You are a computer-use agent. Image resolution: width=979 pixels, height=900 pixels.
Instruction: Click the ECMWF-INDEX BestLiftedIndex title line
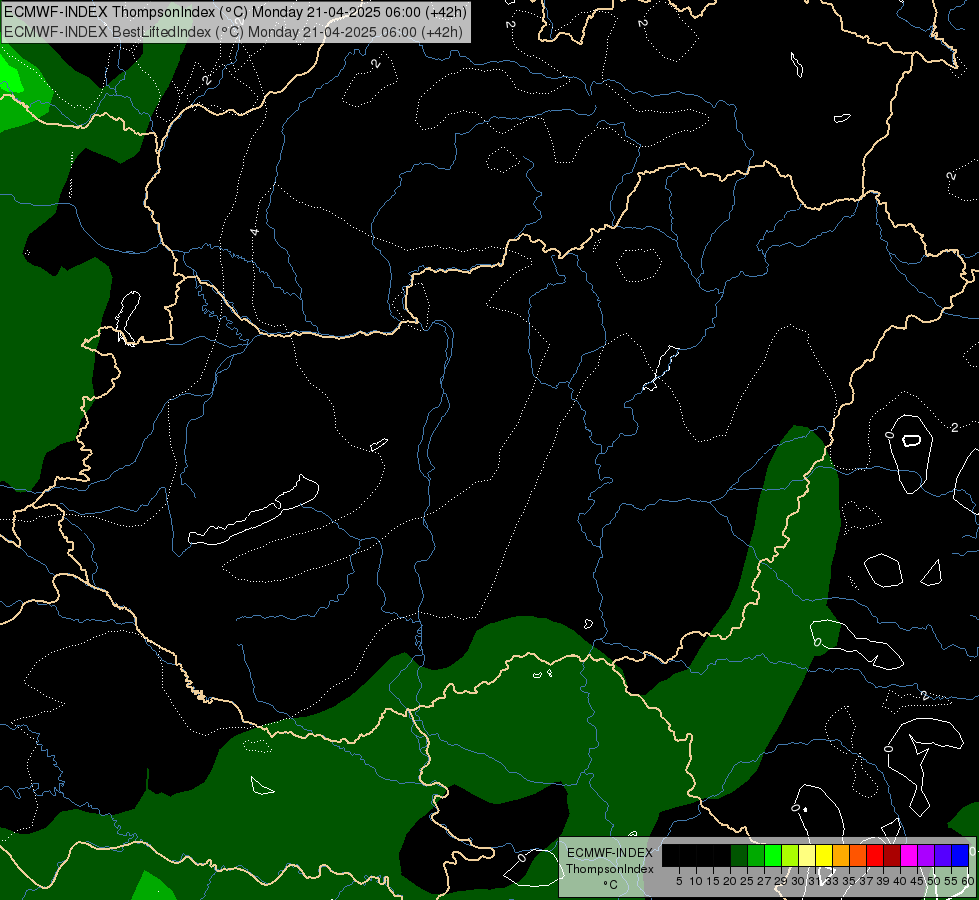click(x=234, y=32)
